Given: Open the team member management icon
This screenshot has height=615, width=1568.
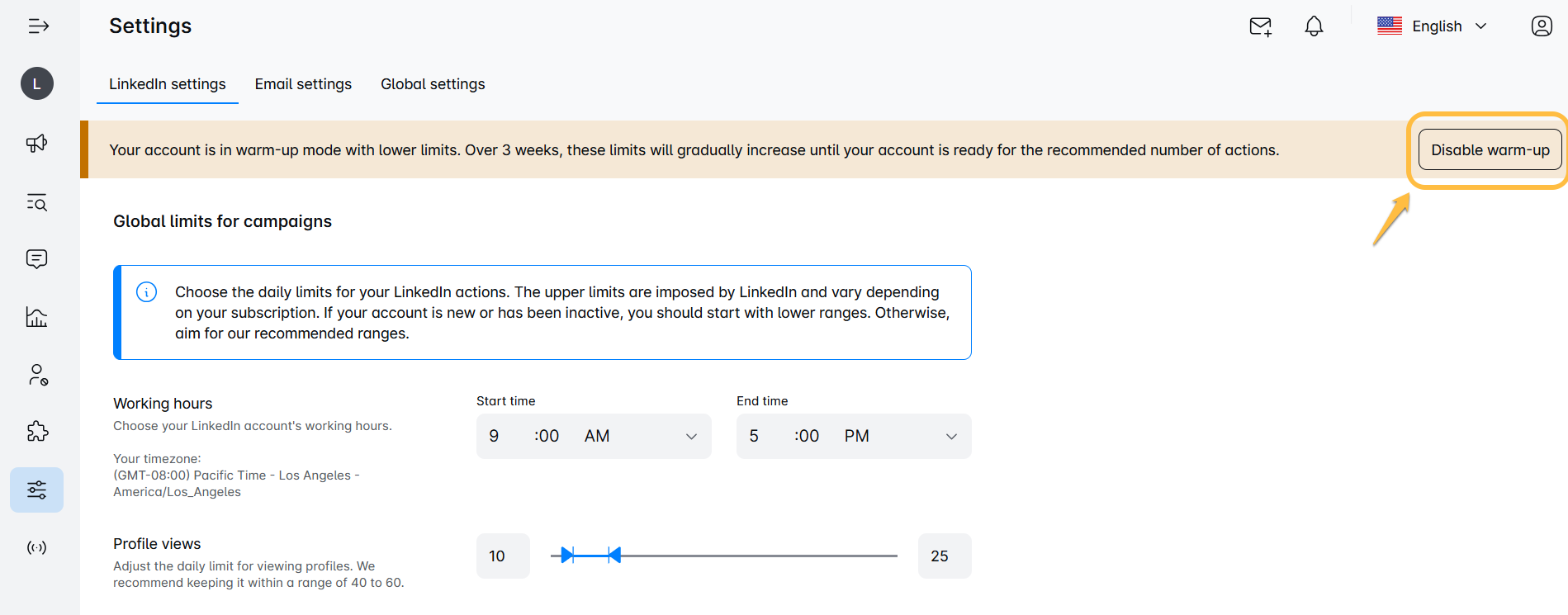Looking at the screenshot, I should point(37,375).
